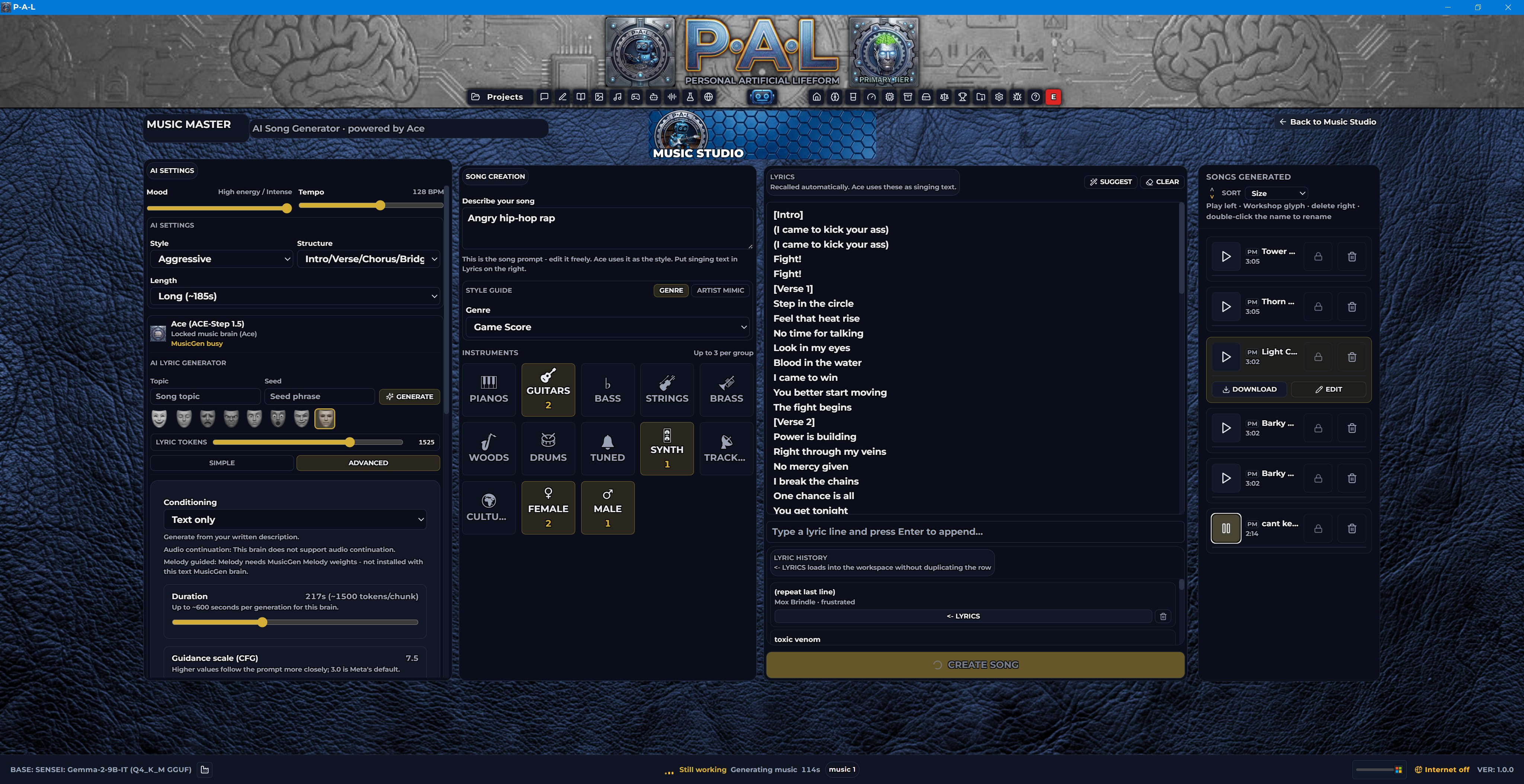
Task: Open the Genre dropdown showing Game Score
Action: 608,327
